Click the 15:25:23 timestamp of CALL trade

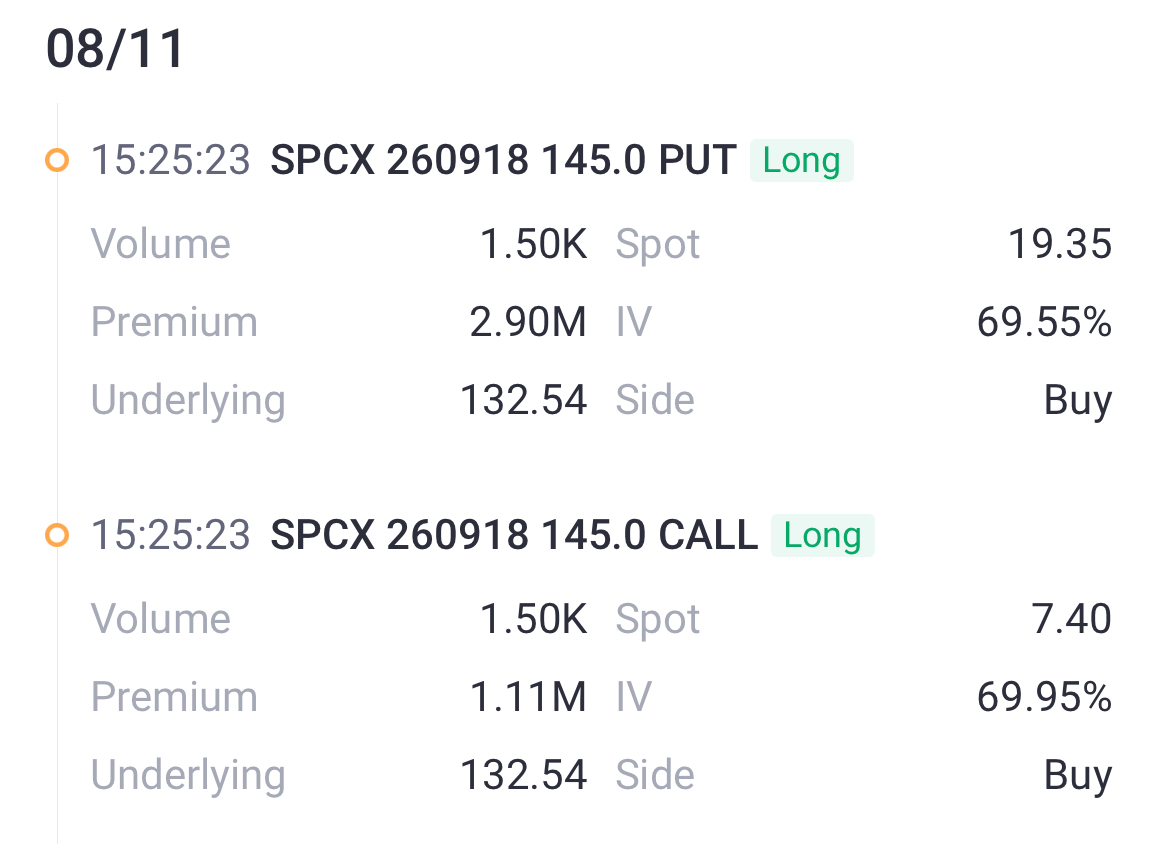(x=170, y=535)
